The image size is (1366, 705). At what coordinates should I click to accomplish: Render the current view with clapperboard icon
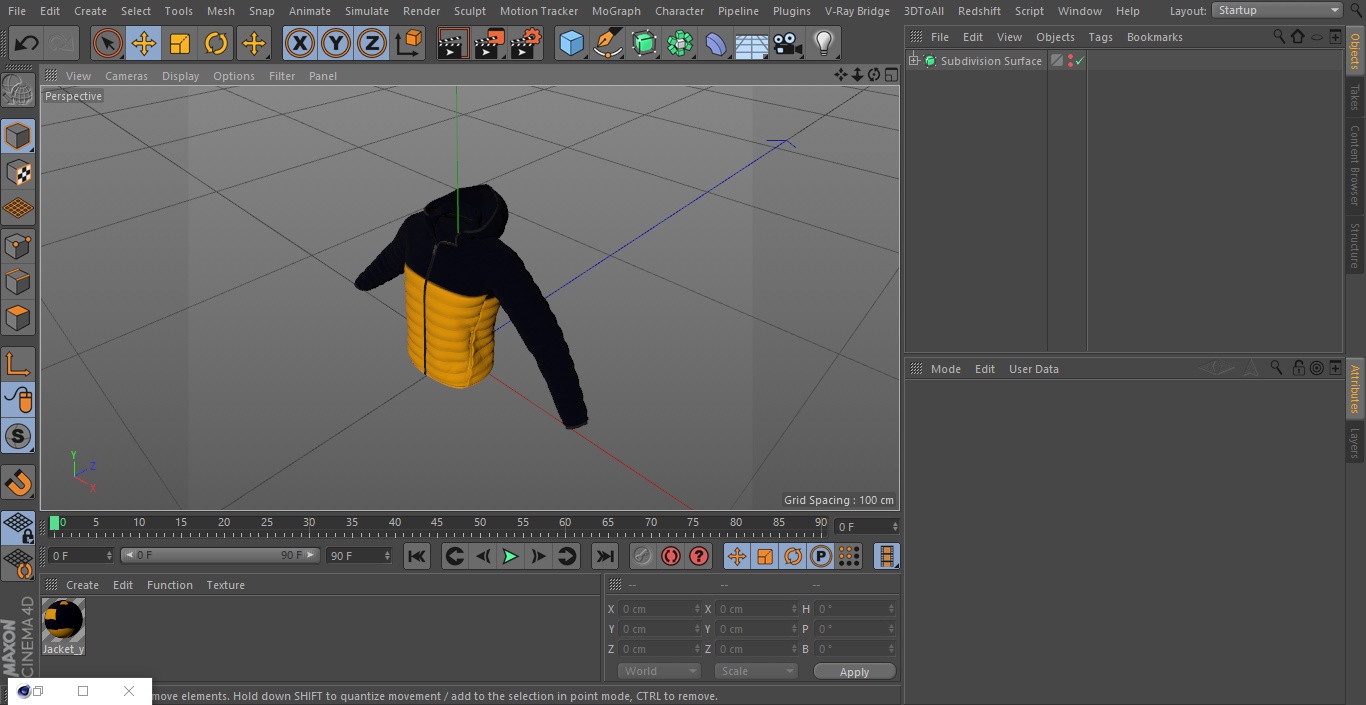(x=453, y=44)
